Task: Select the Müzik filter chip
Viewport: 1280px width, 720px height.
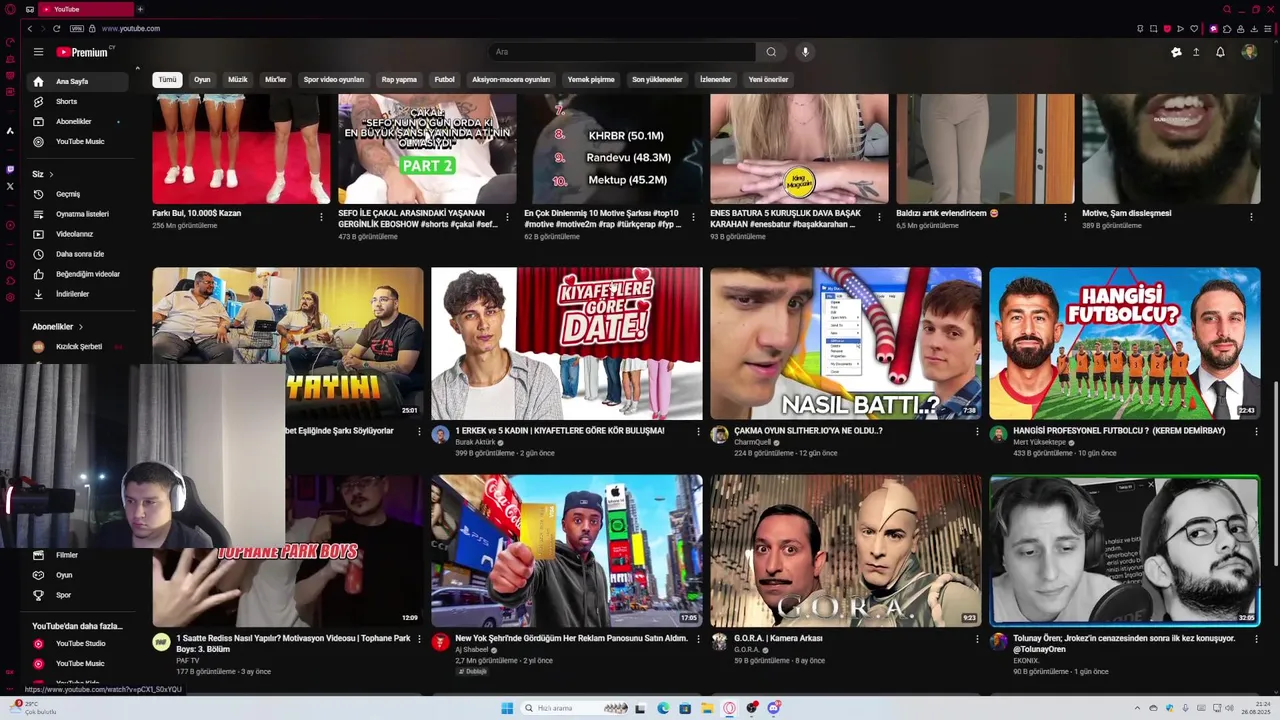Action: point(238,79)
